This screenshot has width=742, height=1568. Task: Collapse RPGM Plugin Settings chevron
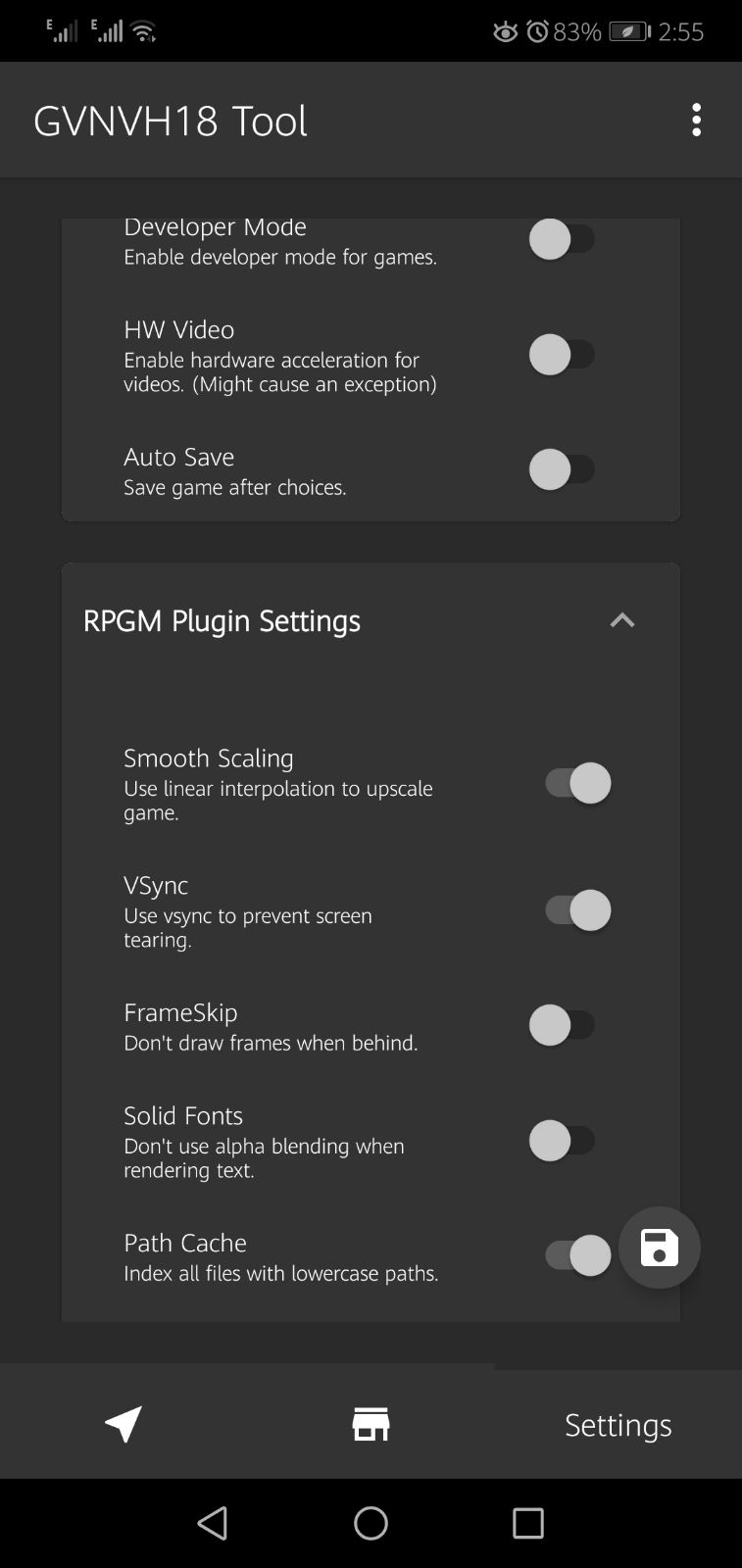click(x=622, y=620)
